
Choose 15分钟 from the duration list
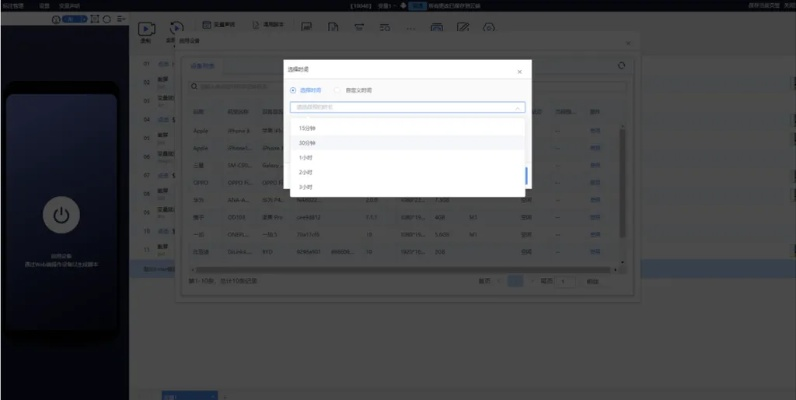click(306, 128)
